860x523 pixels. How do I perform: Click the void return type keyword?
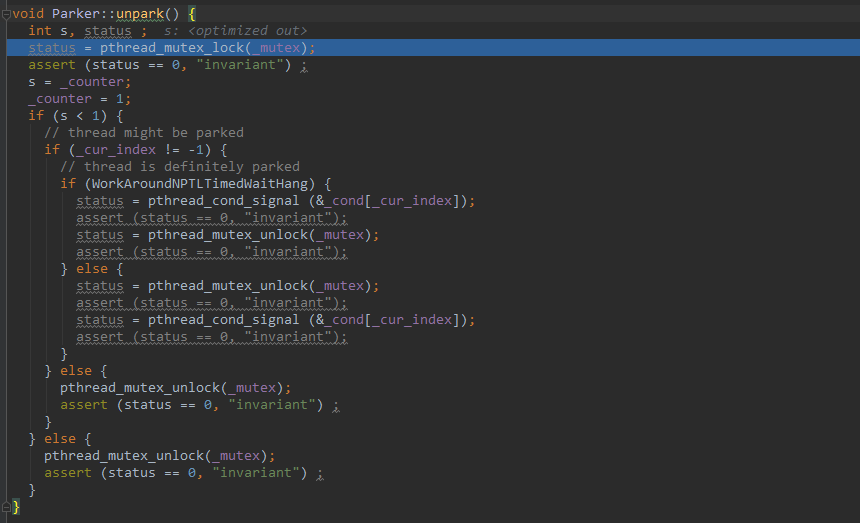pyautogui.click(x=28, y=14)
